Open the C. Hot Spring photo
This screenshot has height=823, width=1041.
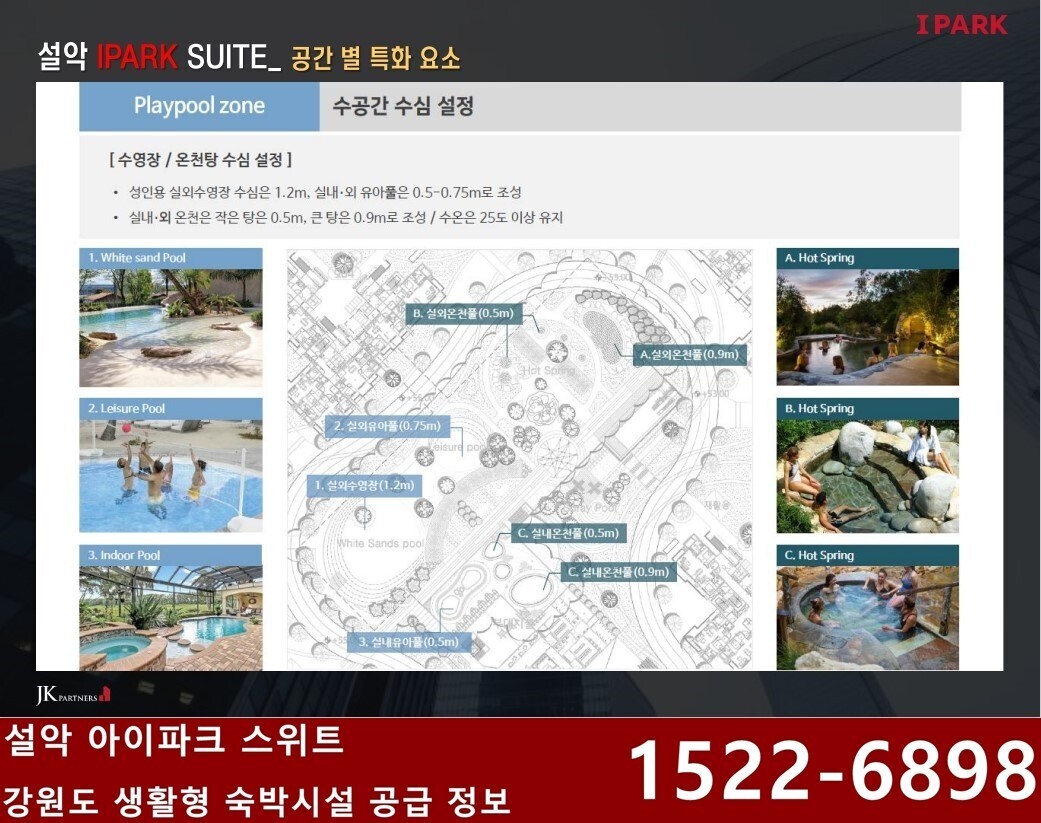coord(868,618)
